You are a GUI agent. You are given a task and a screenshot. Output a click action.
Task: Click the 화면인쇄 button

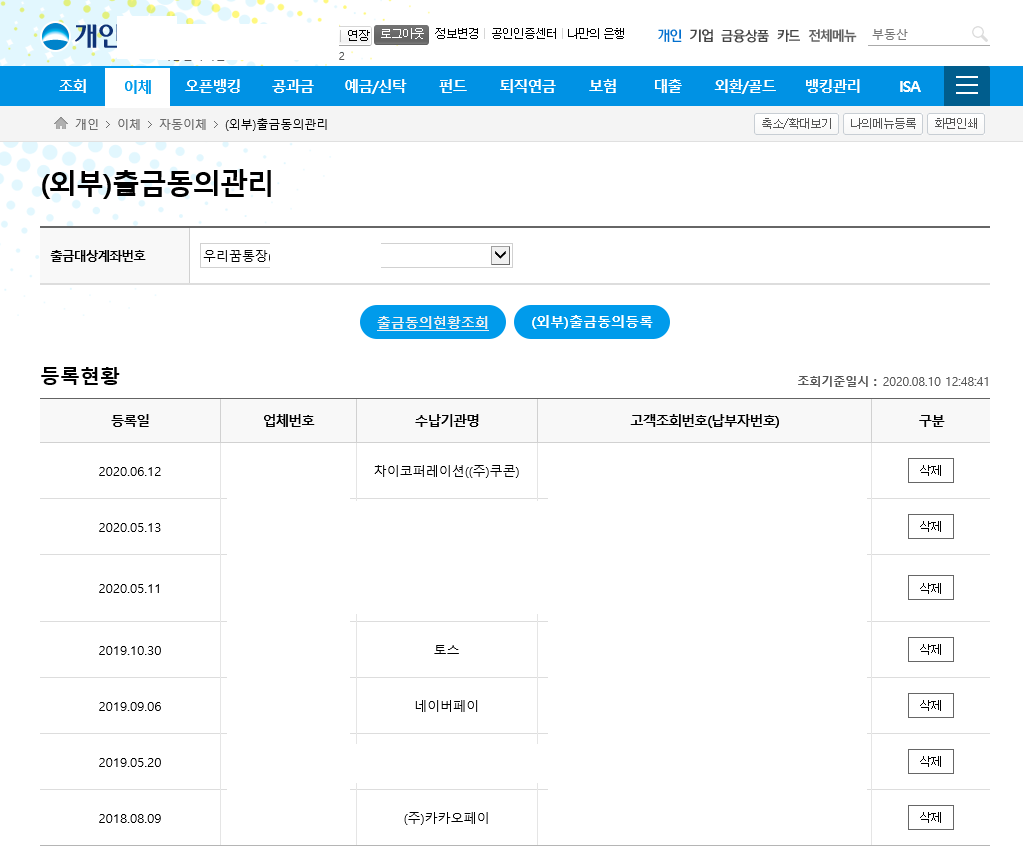tap(955, 124)
